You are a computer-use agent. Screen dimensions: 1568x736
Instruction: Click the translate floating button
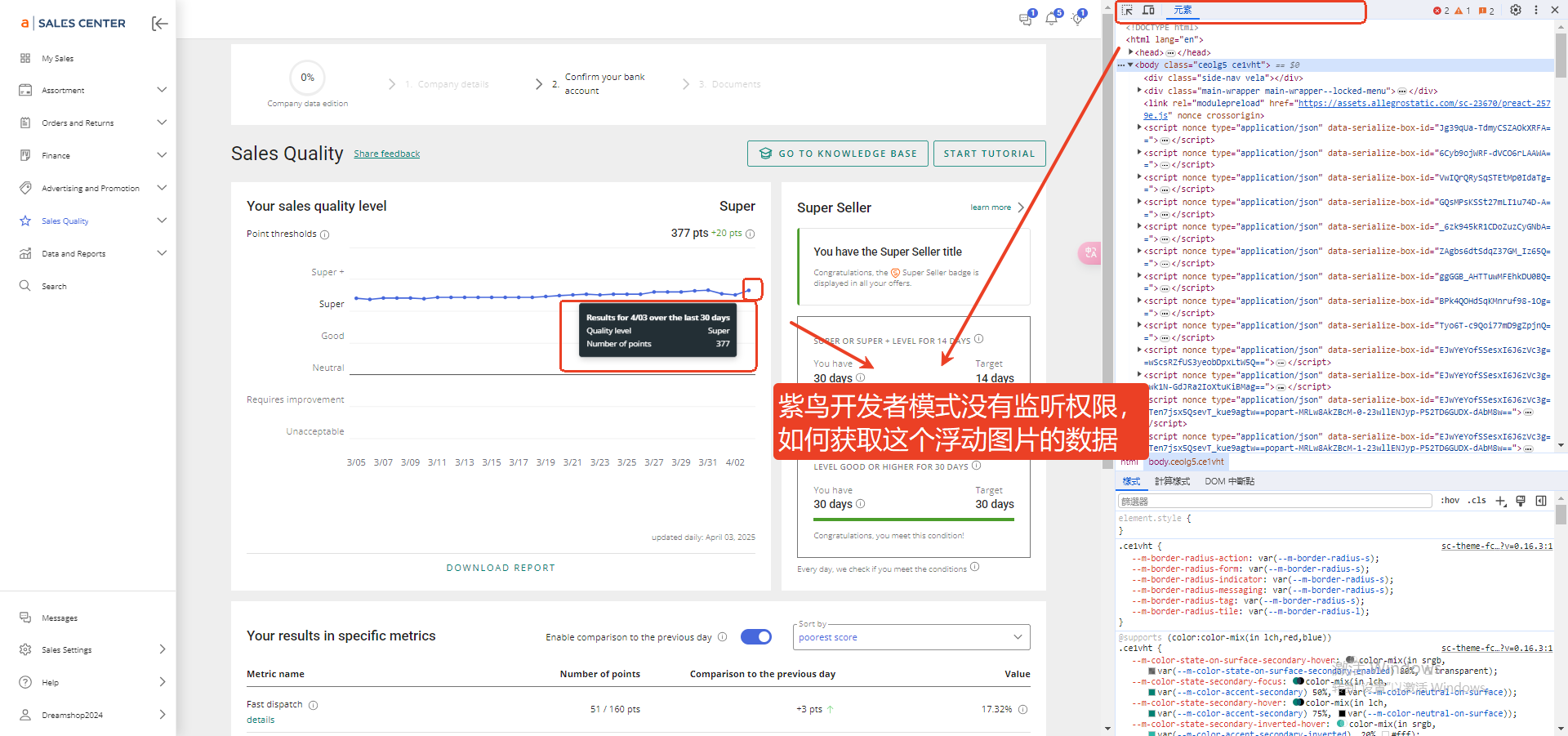[x=1090, y=253]
